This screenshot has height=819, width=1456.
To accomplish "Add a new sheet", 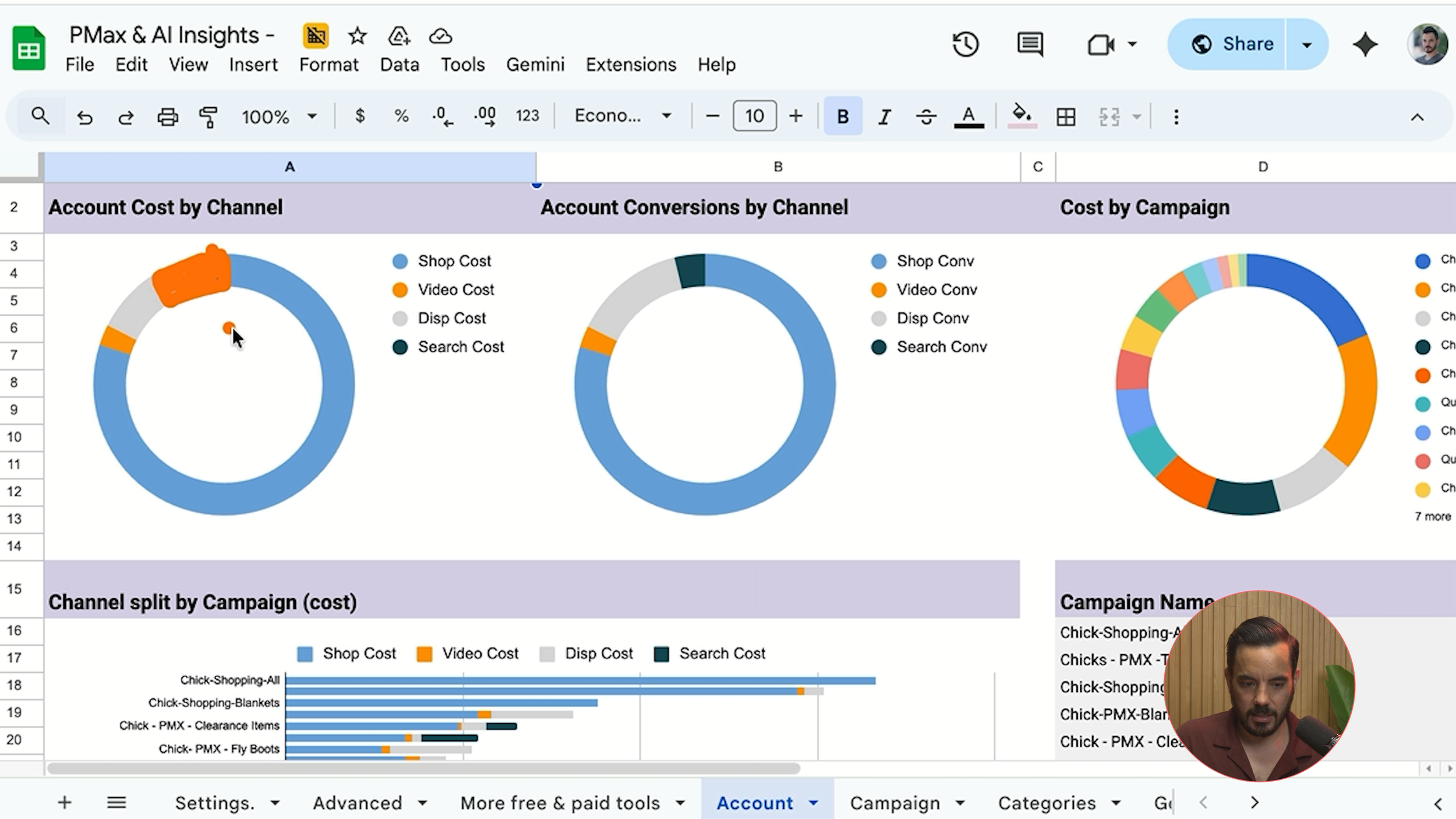I will (65, 803).
